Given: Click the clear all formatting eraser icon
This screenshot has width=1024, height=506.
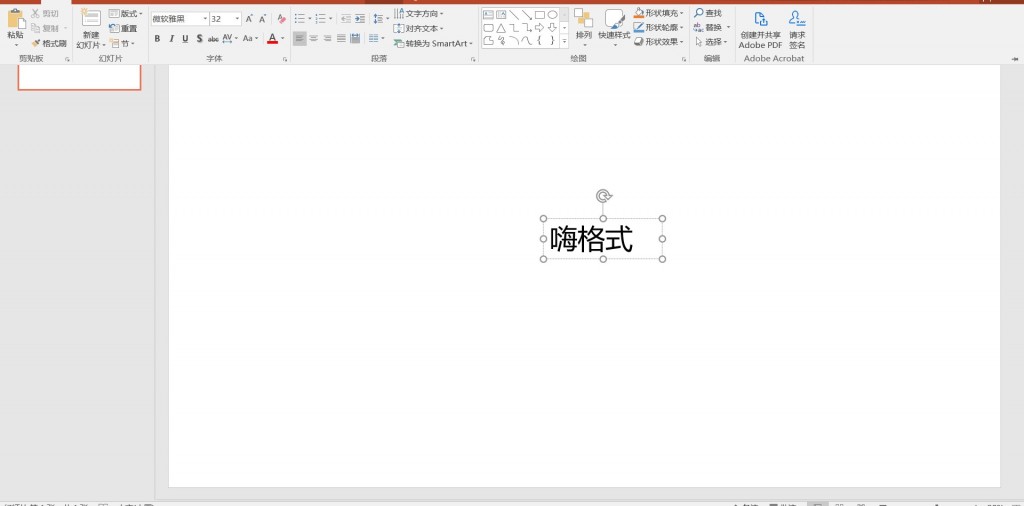Looking at the screenshot, I should pos(282,19).
